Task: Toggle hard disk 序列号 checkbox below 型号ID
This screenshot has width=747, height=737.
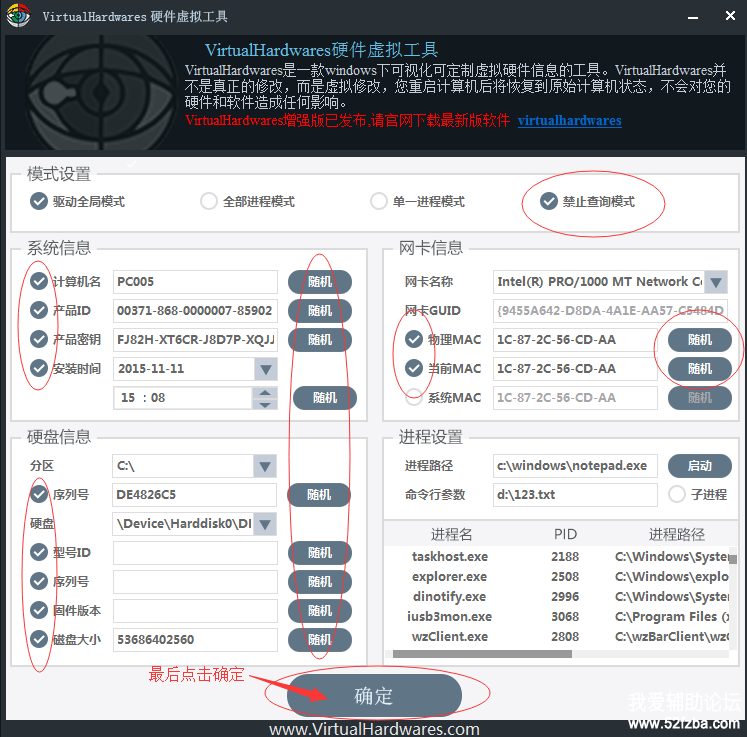Action: (x=39, y=582)
